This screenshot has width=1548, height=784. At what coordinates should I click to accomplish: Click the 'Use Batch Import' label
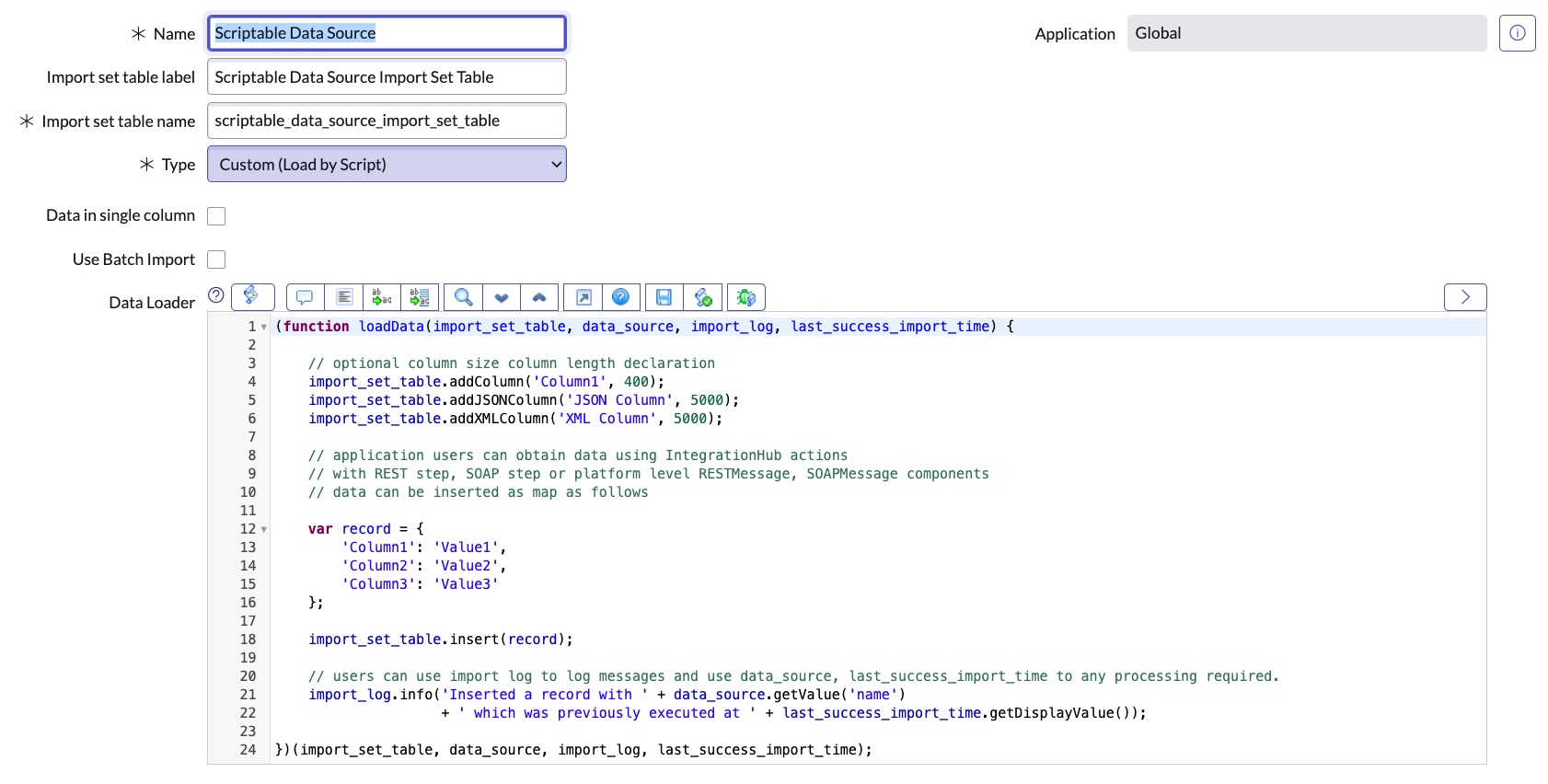point(133,259)
